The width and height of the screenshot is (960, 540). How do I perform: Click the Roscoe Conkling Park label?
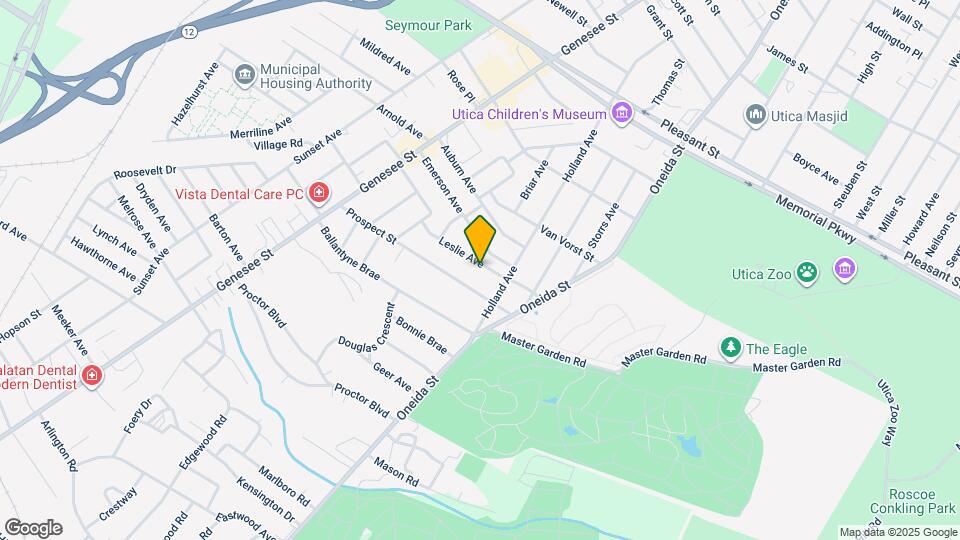pyautogui.click(x=912, y=501)
